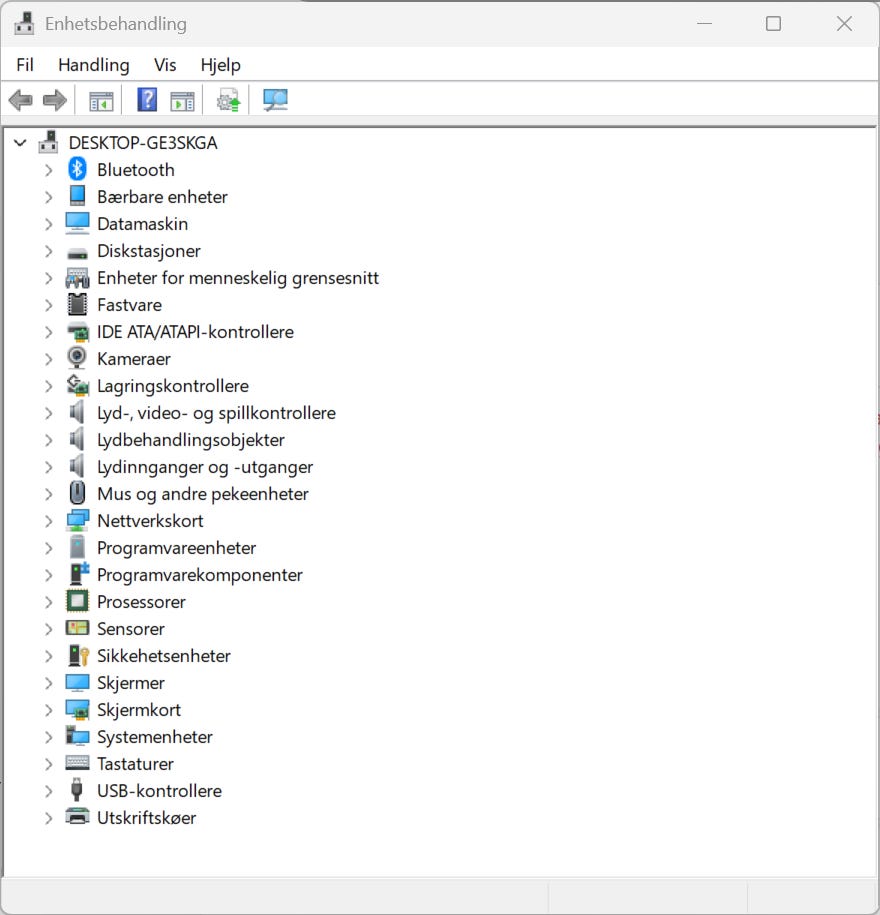Click the Update driver toolbar icon

coord(228,100)
